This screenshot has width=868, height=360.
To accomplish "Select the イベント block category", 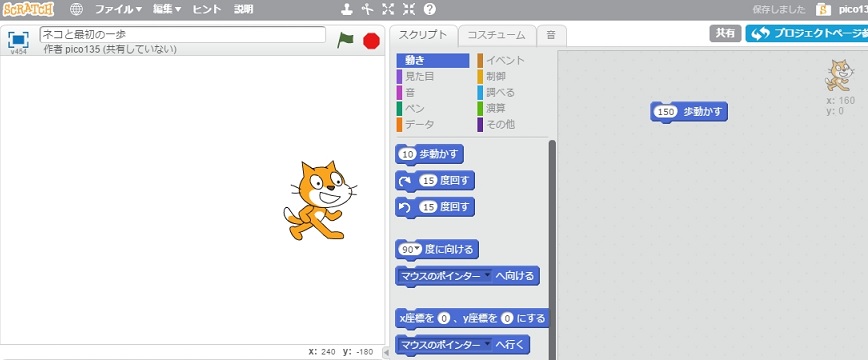I will (513, 61).
